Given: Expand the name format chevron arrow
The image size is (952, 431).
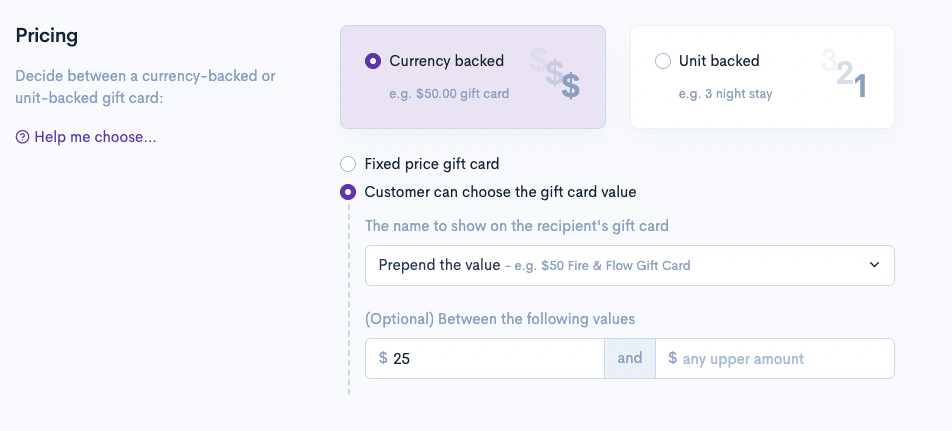Looking at the screenshot, I should click(874, 265).
